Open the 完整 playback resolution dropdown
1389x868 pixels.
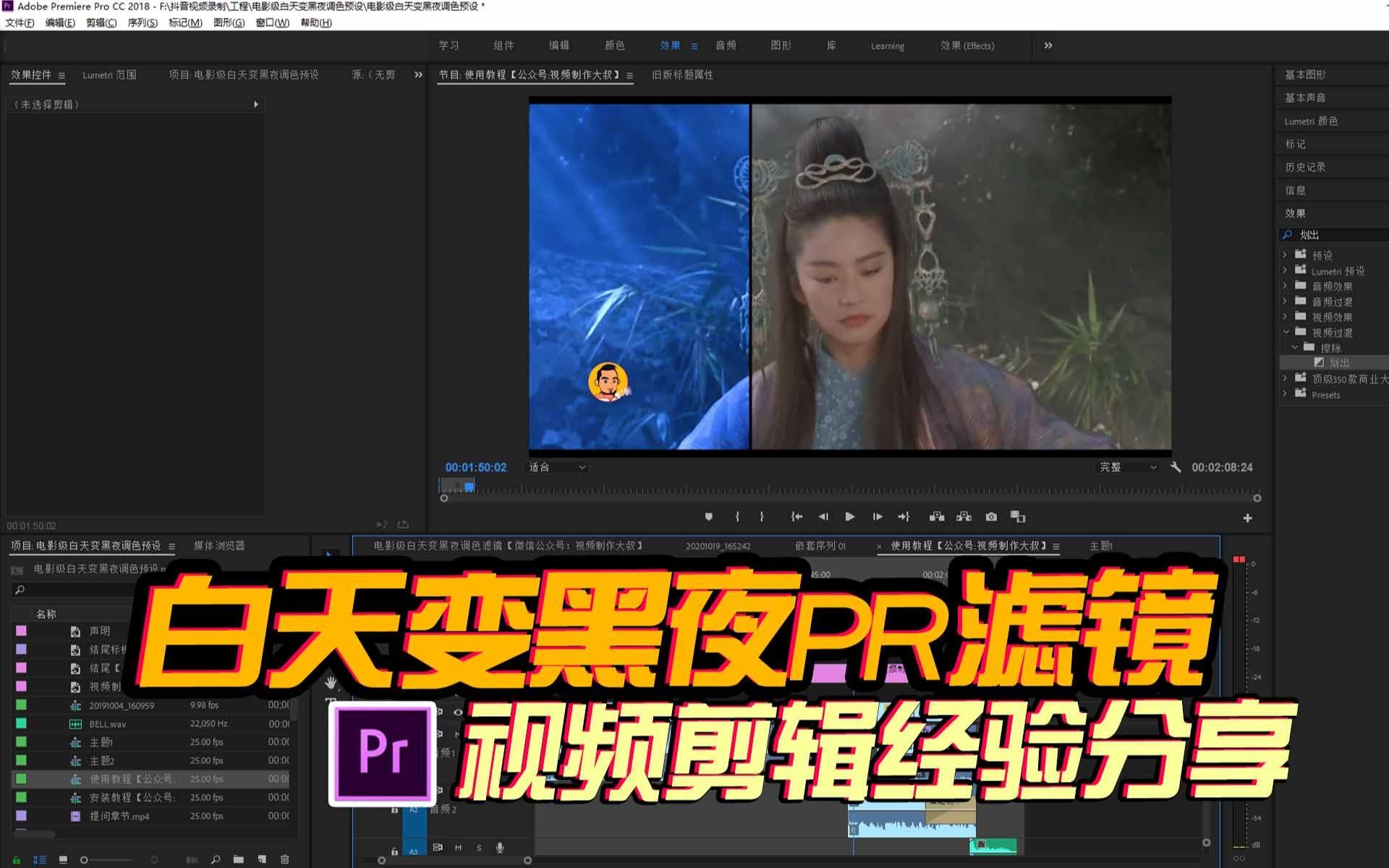coord(1127,467)
